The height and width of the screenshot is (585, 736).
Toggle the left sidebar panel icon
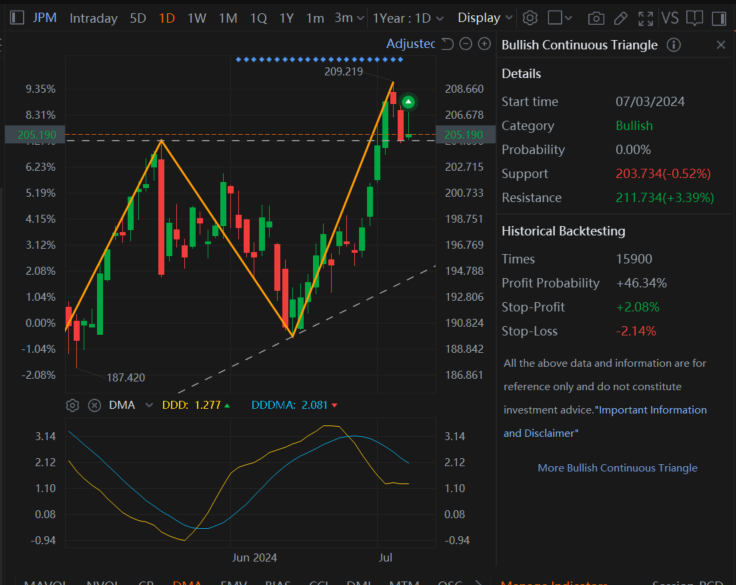click(17, 18)
